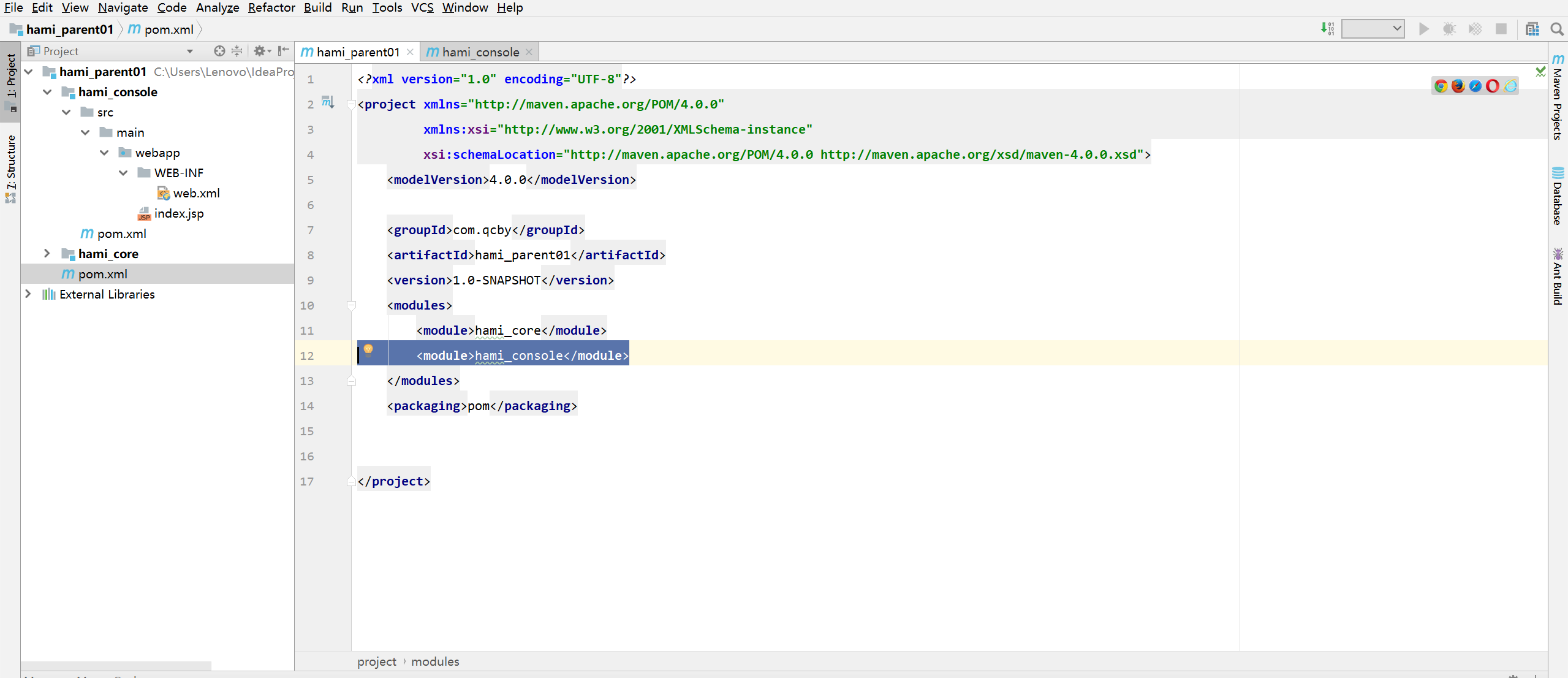
Task: Open the run configuration dropdown
Action: pos(1373,29)
